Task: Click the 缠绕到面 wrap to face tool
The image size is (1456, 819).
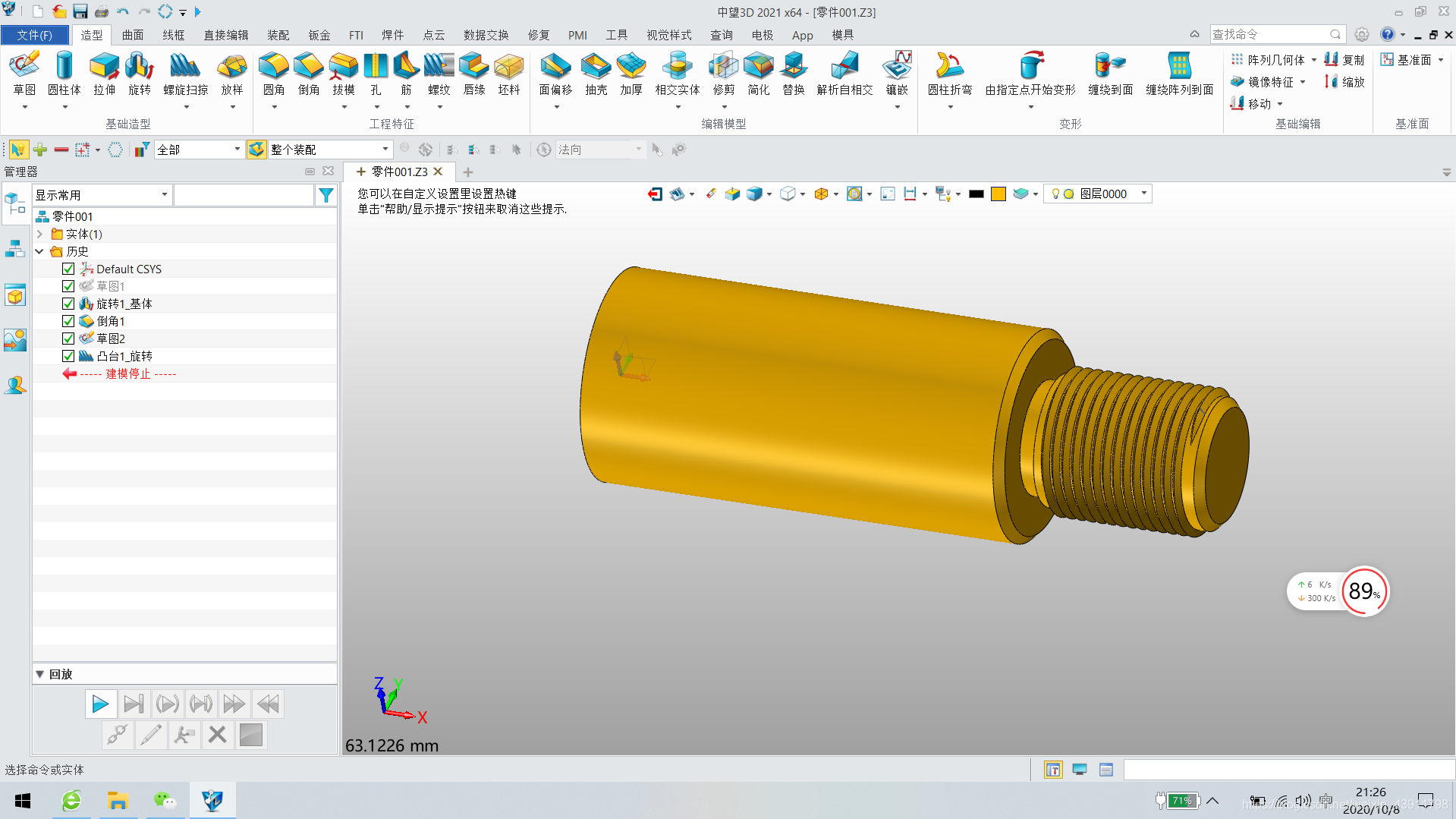Action: [x=1111, y=74]
